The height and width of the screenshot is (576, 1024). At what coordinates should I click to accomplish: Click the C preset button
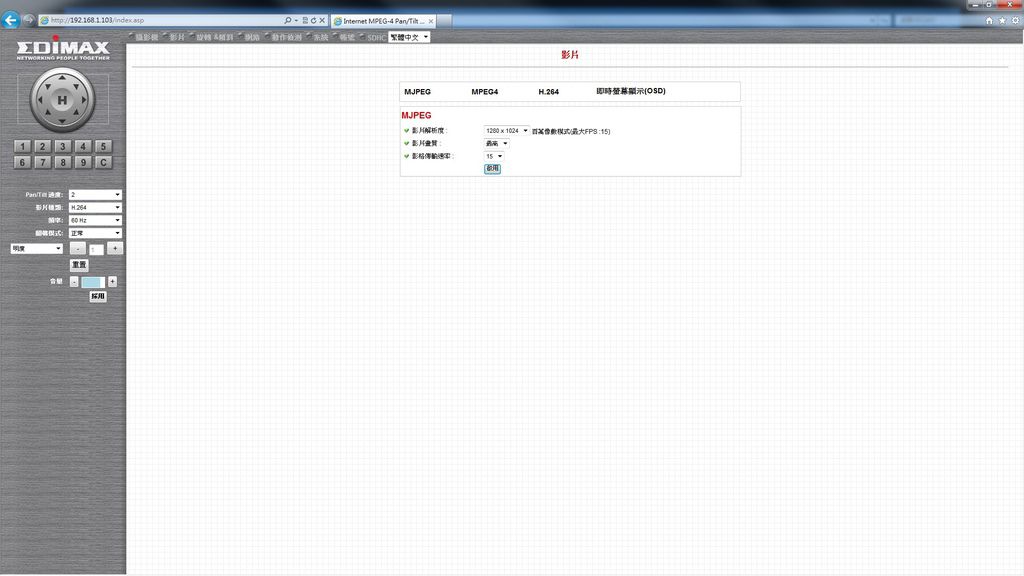coord(103,162)
